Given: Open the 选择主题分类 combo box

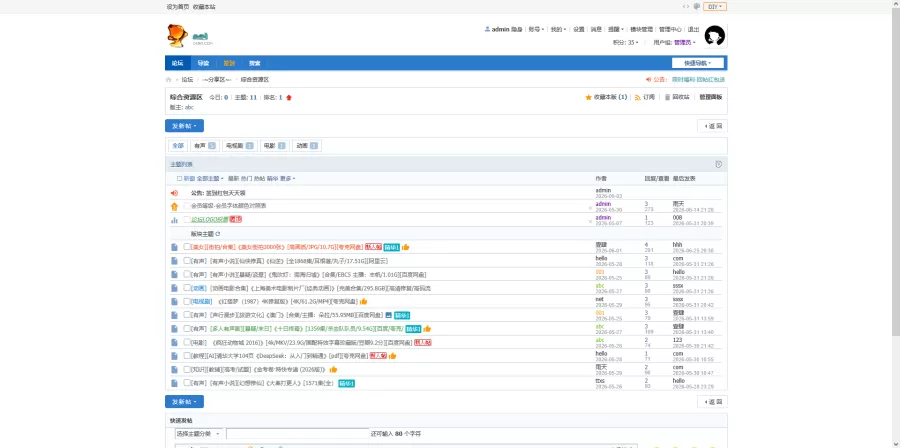Looking at the screenshot, I should (198, 434).
